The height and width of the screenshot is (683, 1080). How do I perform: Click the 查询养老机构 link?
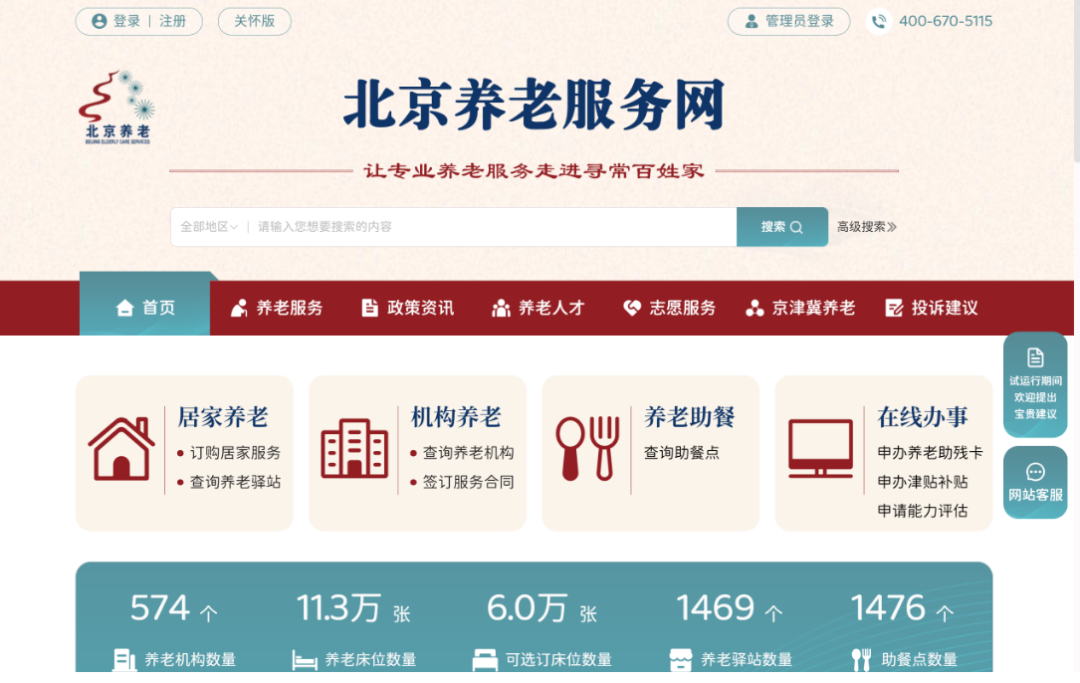[465, 452]
